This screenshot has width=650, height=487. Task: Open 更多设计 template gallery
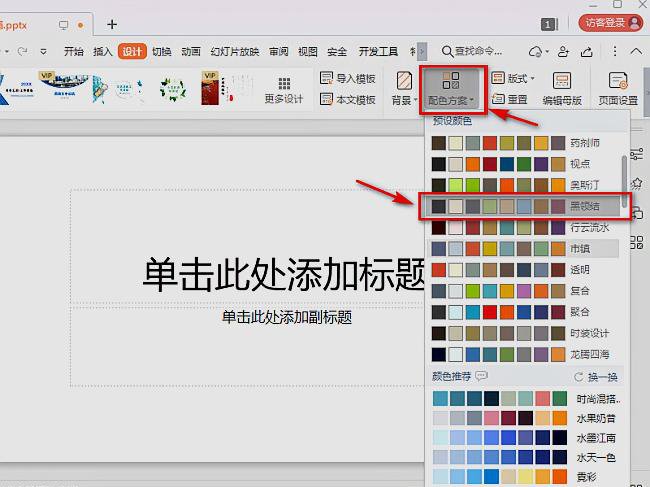[x=284, y=90]
